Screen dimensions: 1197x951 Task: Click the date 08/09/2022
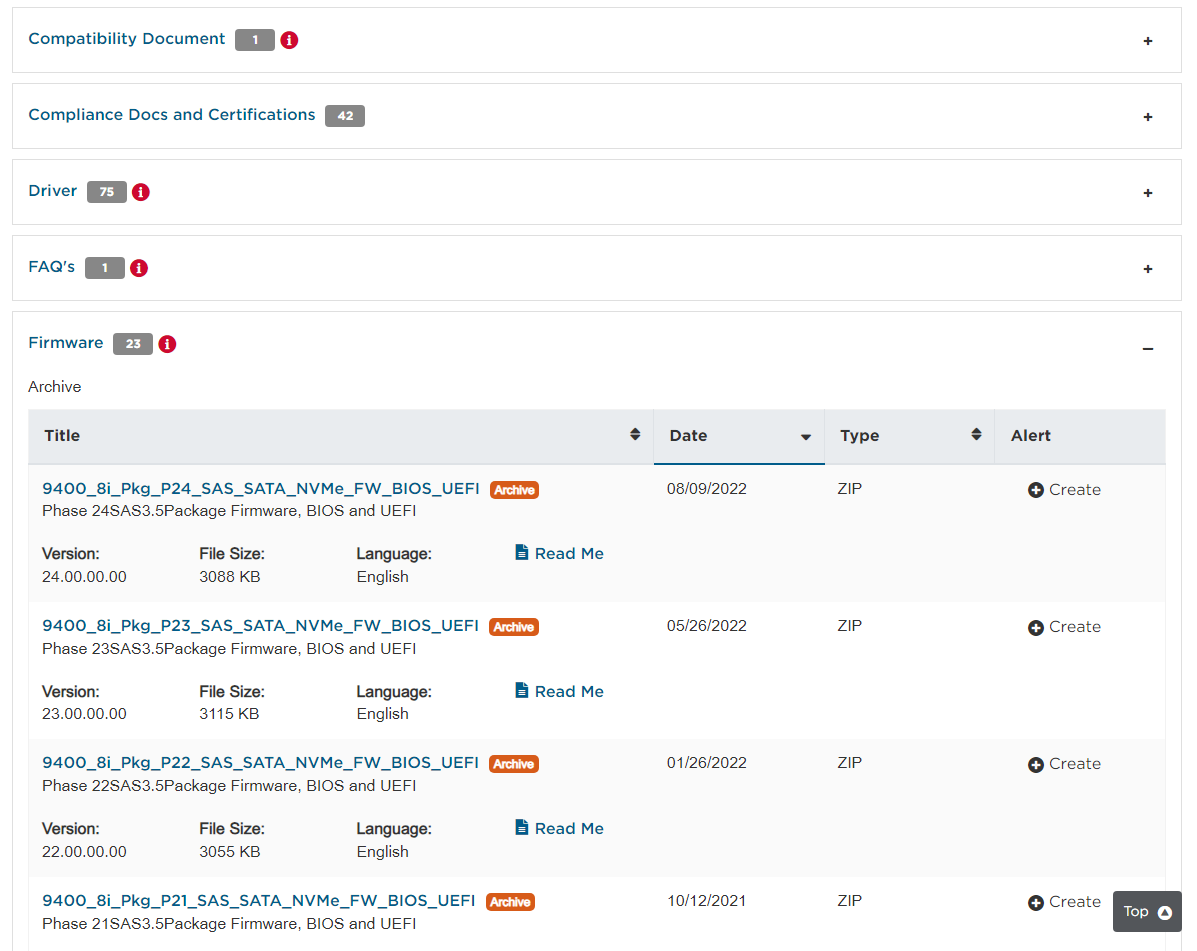tap(707, 489)
